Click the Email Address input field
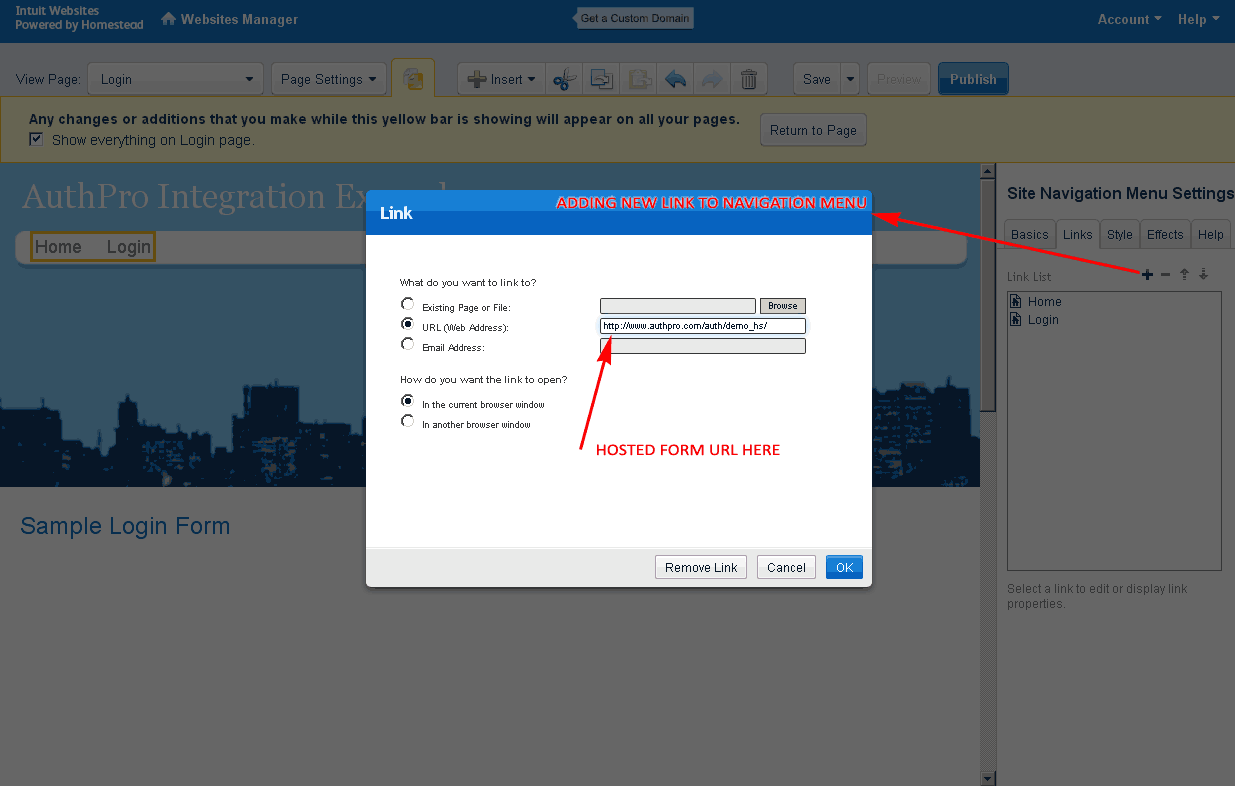Viewport: 1235px width, 786px height. point(703,346)
